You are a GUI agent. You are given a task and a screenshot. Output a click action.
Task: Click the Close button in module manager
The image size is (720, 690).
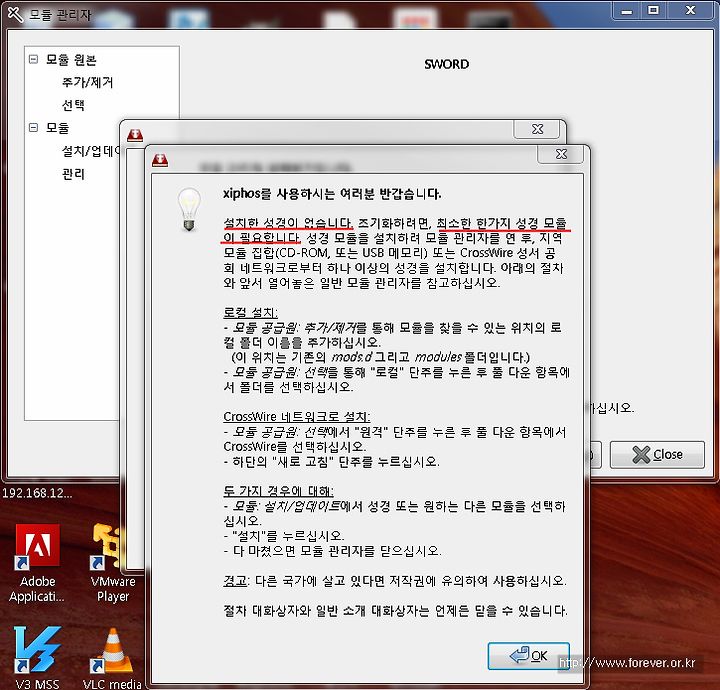[x=657, y=454]
